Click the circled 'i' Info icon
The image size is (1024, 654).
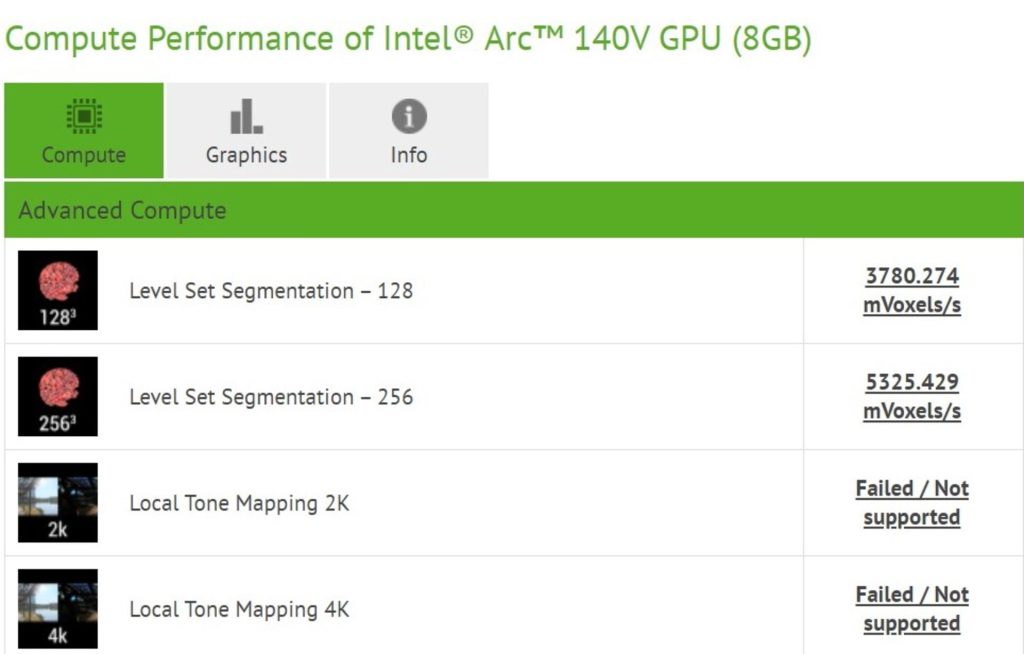pyautogui.click(x=408, y=117)
